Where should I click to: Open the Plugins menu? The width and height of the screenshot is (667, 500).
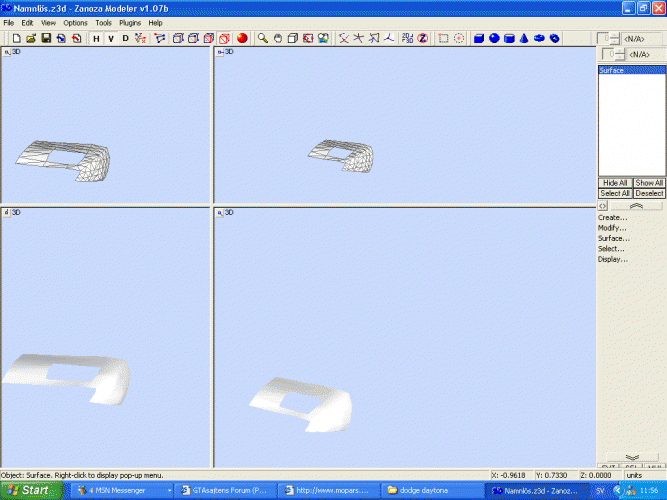pos(130,22)
